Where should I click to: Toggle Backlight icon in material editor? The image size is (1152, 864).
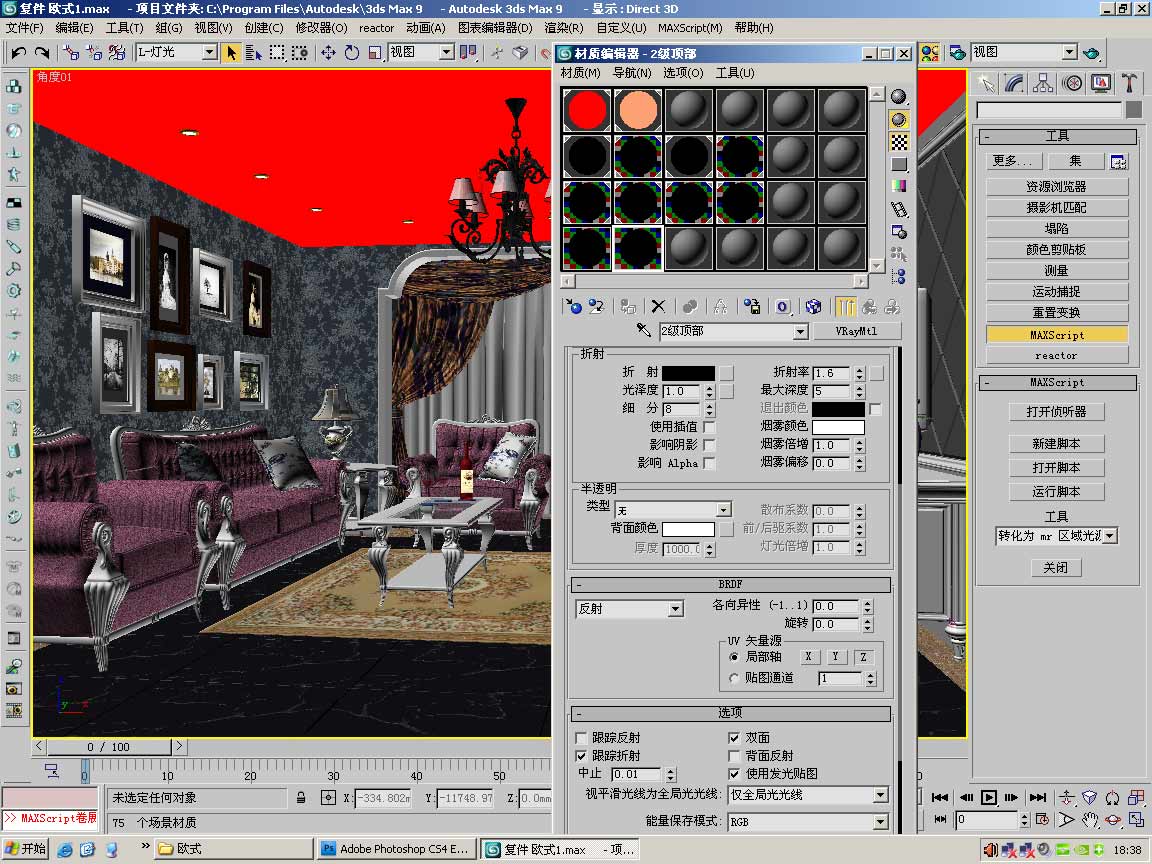point(899,120)
